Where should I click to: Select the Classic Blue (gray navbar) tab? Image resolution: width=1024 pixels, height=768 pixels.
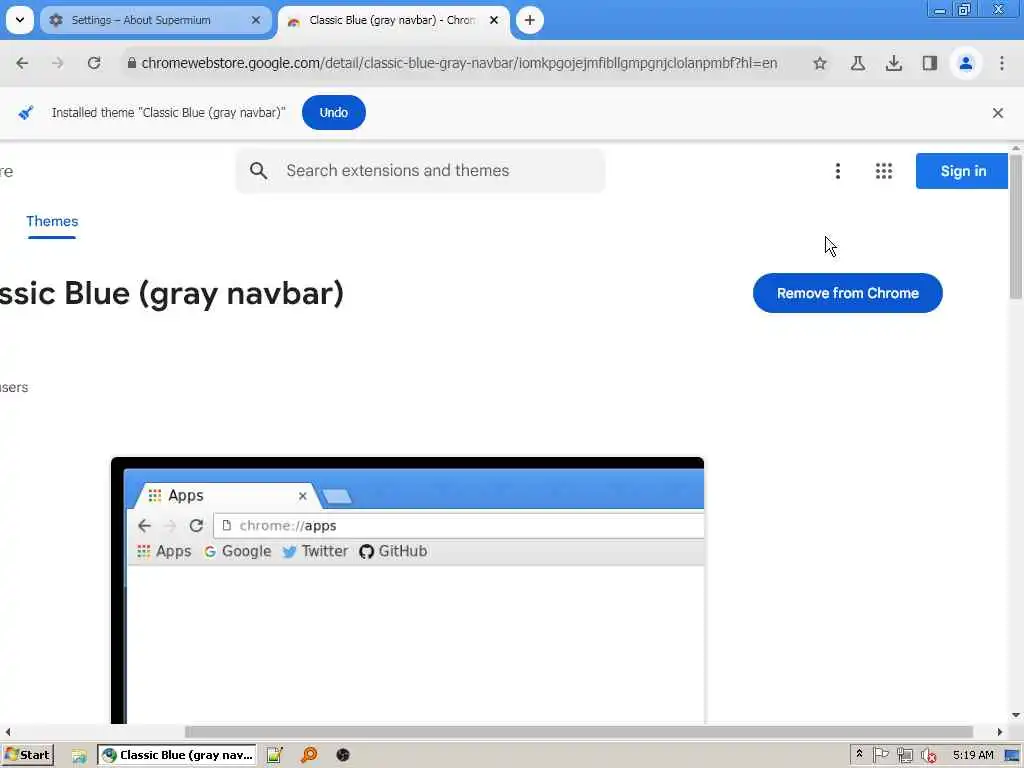click(394, 20)
